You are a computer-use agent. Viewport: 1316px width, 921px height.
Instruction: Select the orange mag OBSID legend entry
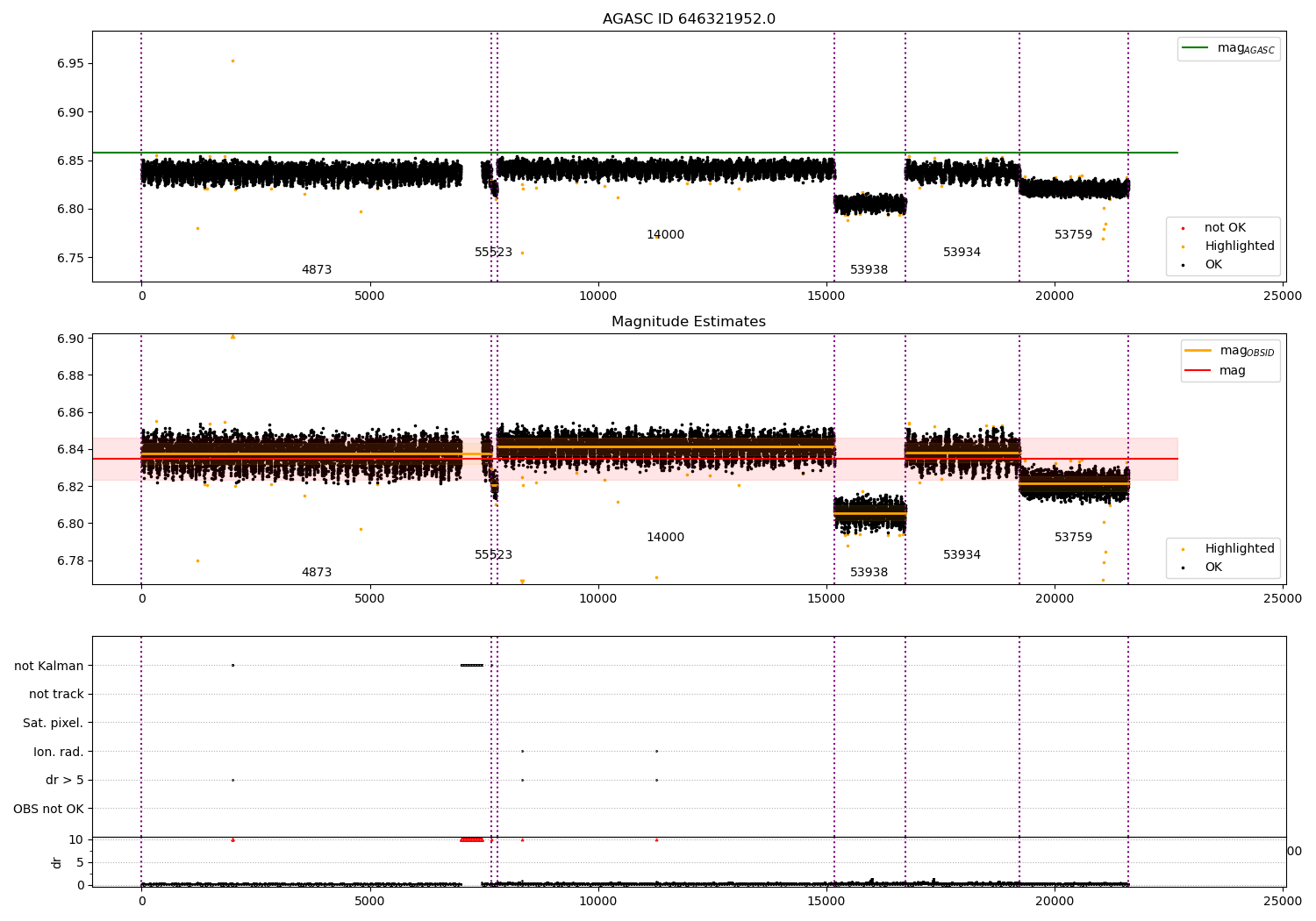[x=1230, y=351]
